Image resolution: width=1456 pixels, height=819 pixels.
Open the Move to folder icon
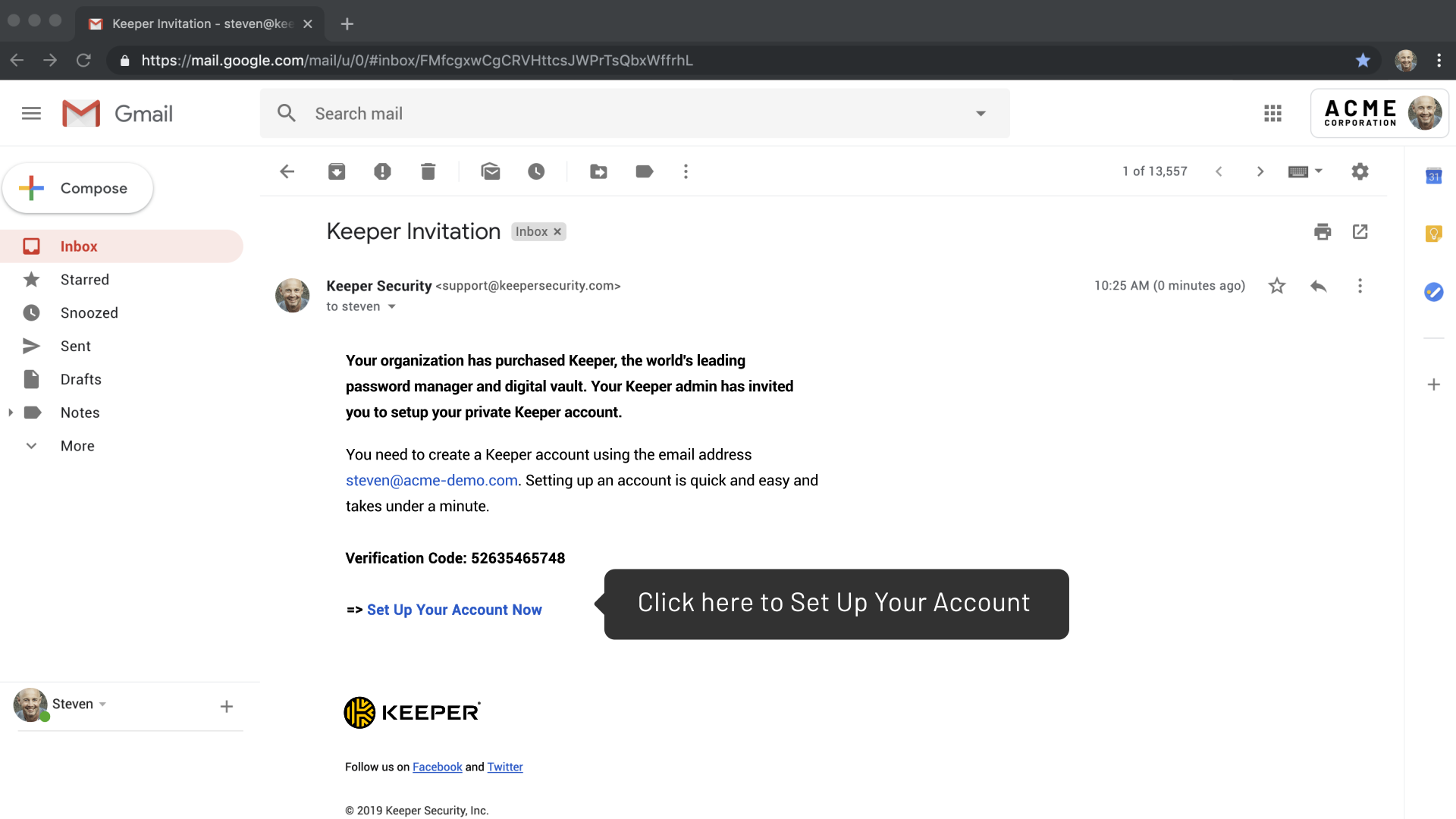[598, 171]
